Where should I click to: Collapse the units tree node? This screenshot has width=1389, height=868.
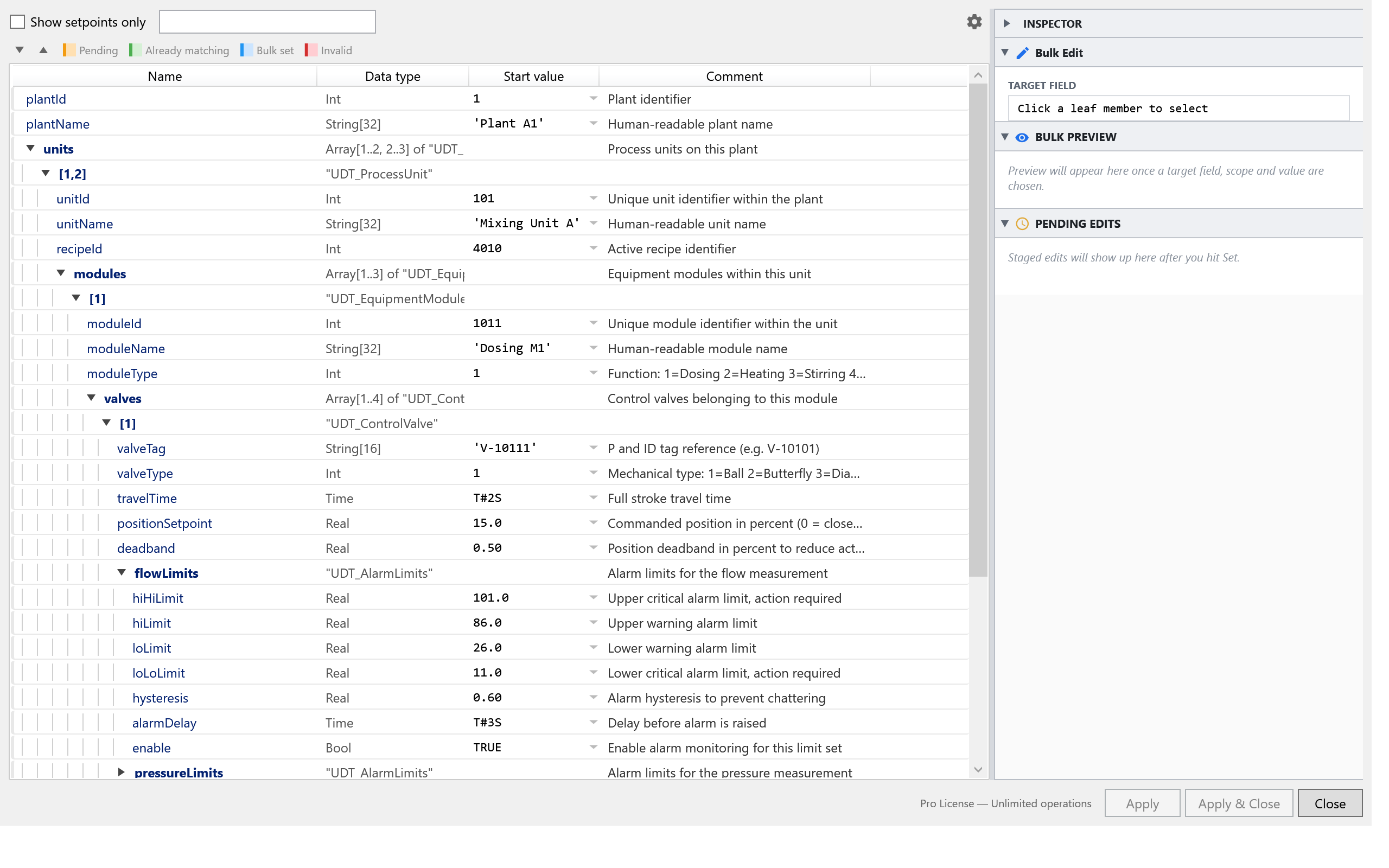pos(30,149)
